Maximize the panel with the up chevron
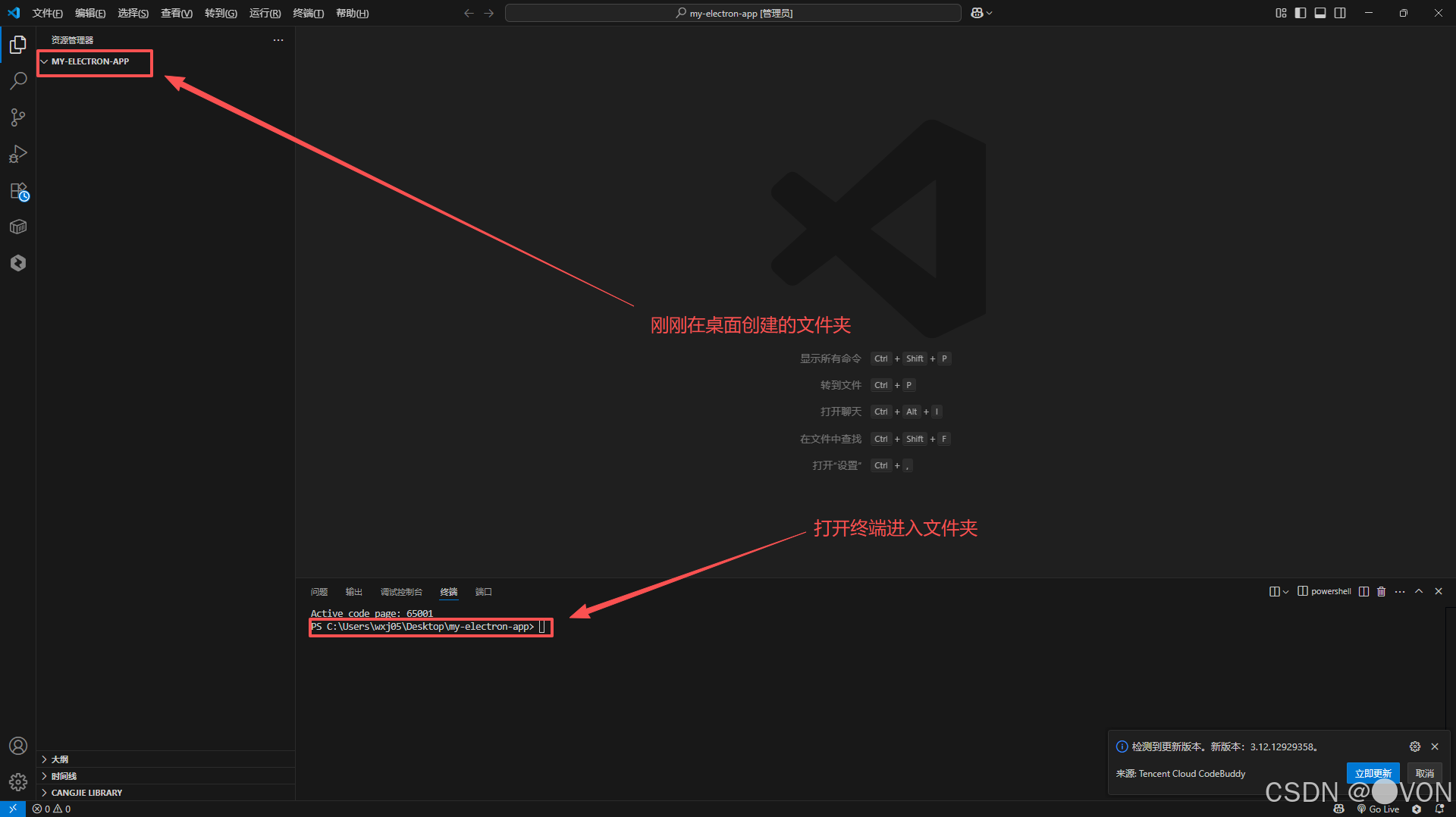 coord(1419,591)
